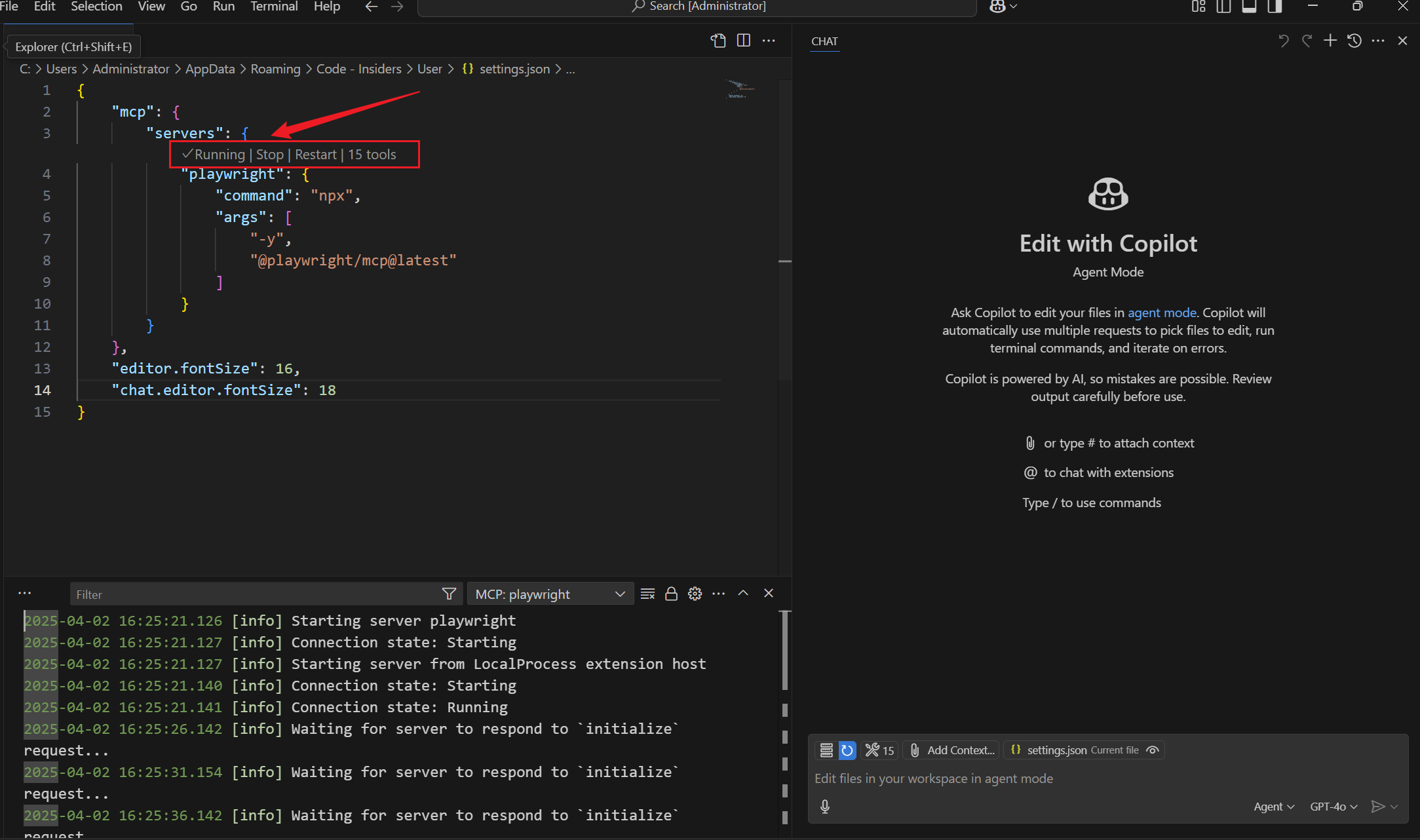1420x840 pixels.
Task: Clear output with the clear list icon
Action: (647, 594)
